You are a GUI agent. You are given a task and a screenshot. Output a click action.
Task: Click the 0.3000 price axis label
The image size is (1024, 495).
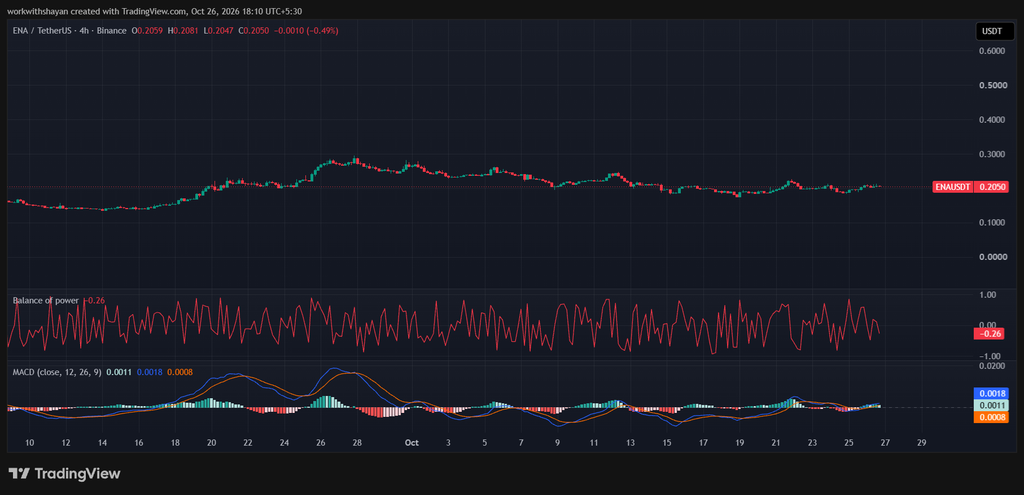pos(992,154)
